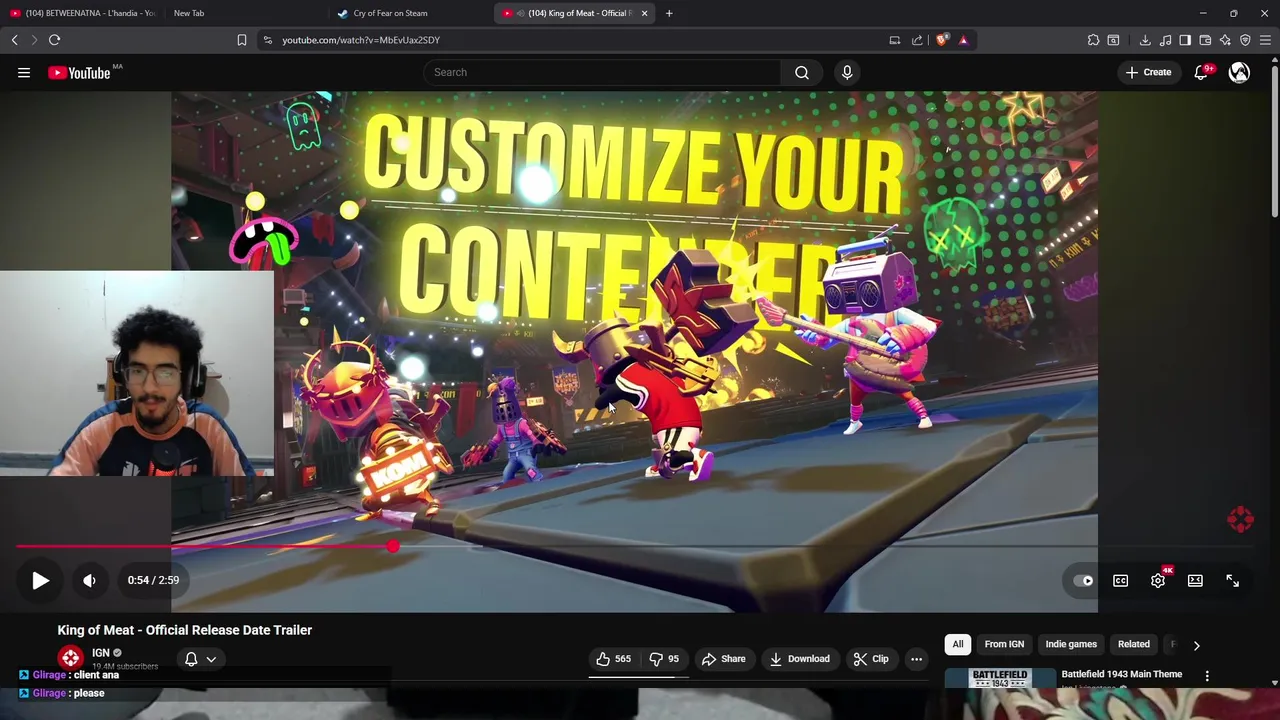Open the IGN channel avatar

tap(70, 658)
